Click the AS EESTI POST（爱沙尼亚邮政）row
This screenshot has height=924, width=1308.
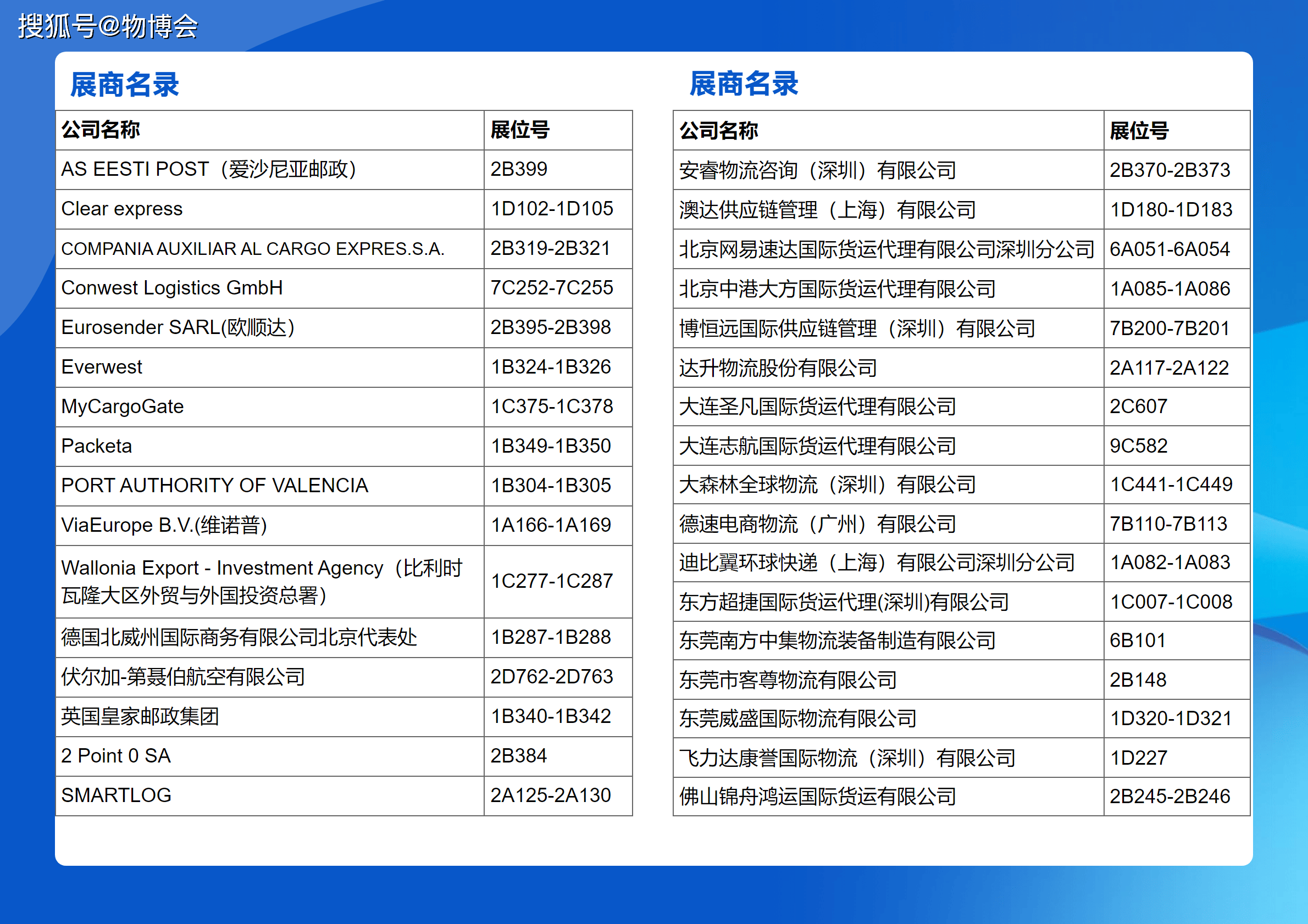(x=343, y=170)
